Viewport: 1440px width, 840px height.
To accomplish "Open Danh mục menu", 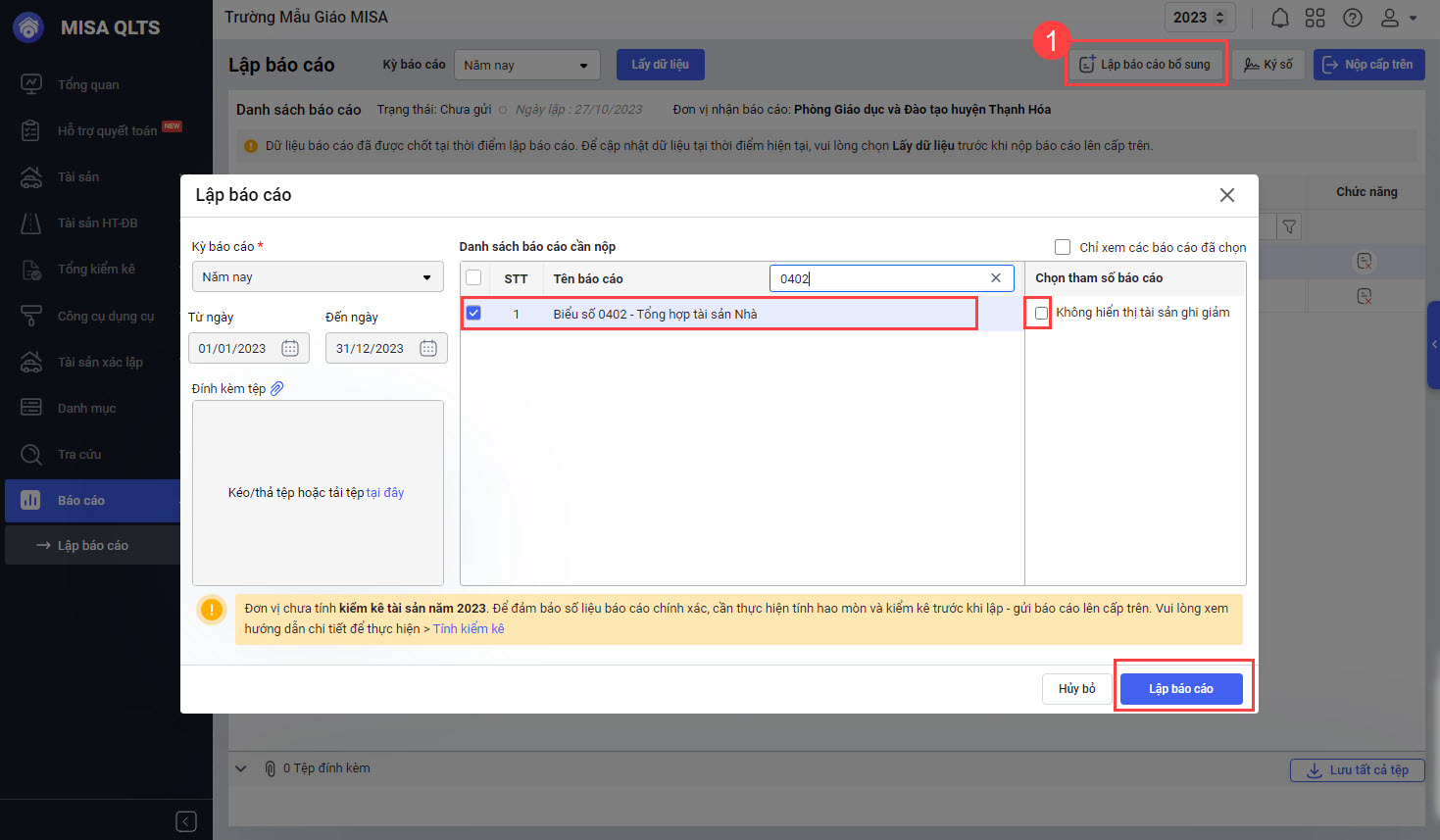I will (x=86, y=408).
